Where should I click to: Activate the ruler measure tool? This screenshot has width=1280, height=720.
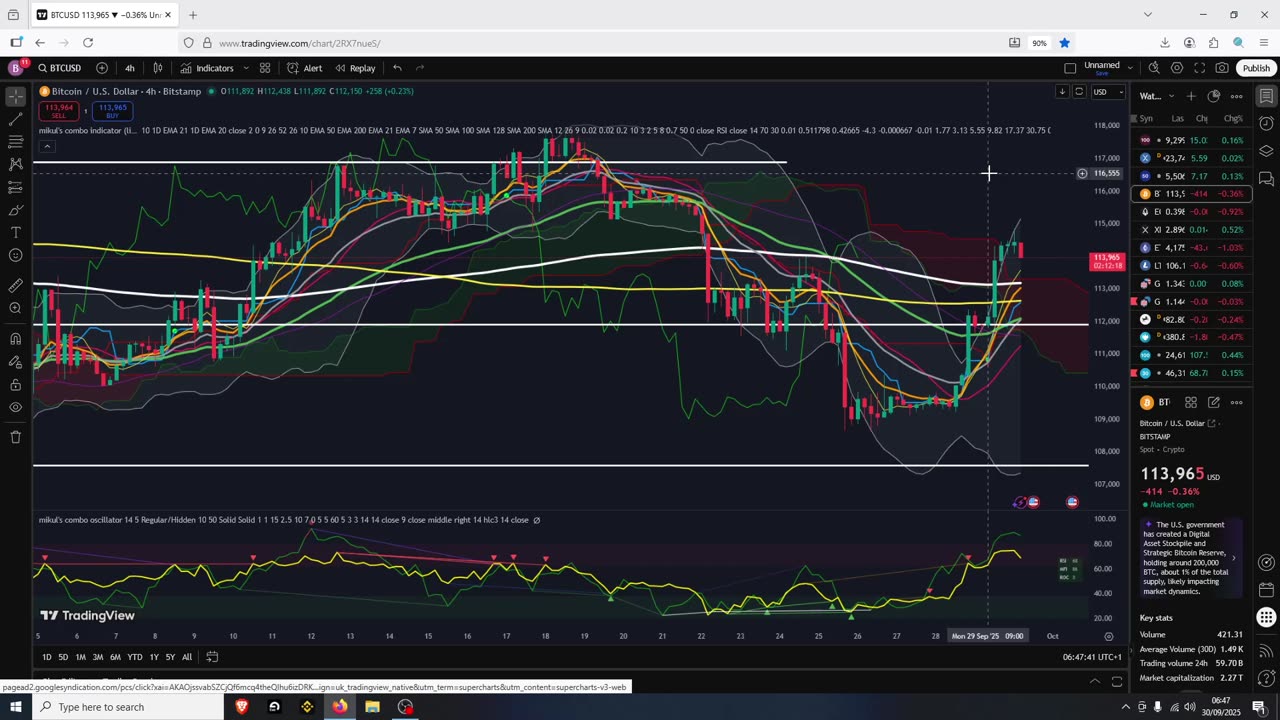click(16, 285)
